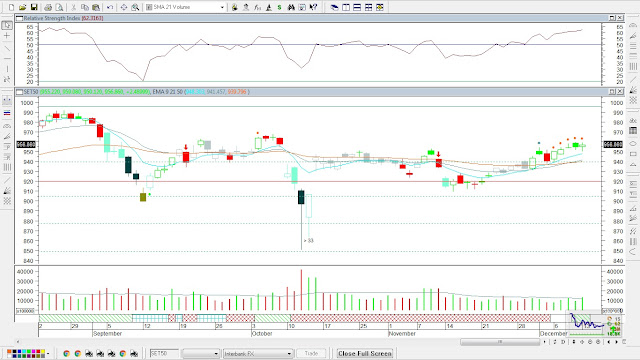Tile windows in a four-pane grid layout
Viewport: 640px width, 360px height.
369,7
